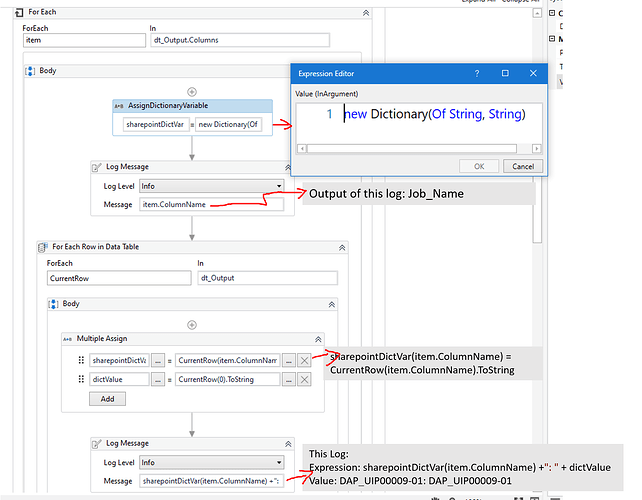Click the sharepointDictVar field in Multiple Assign
Viewport: 642px width, 500px height.
pyautogui.click(x=120, y=360)
